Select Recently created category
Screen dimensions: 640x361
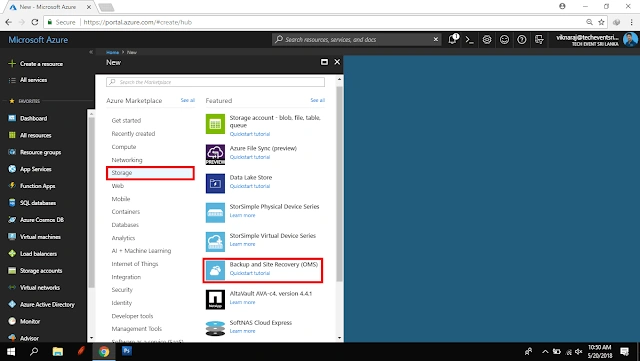pos(133,134)
